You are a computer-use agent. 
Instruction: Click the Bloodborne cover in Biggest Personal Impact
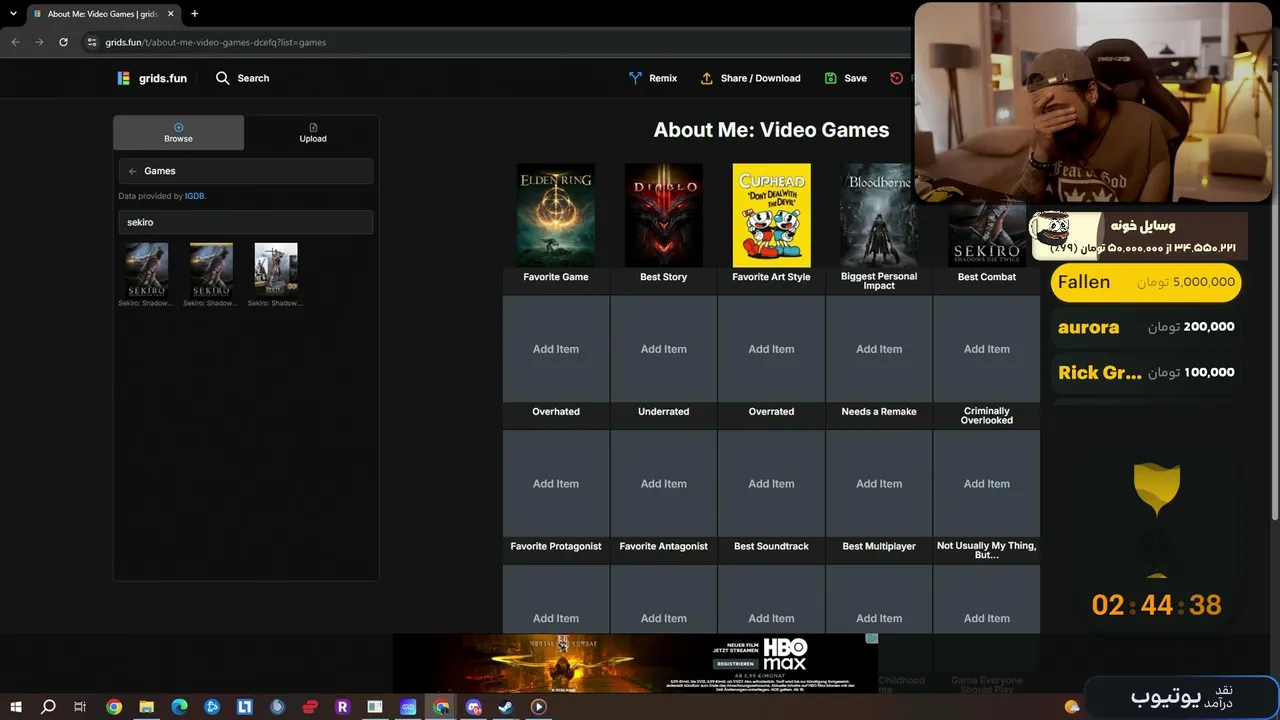(879, 215)
